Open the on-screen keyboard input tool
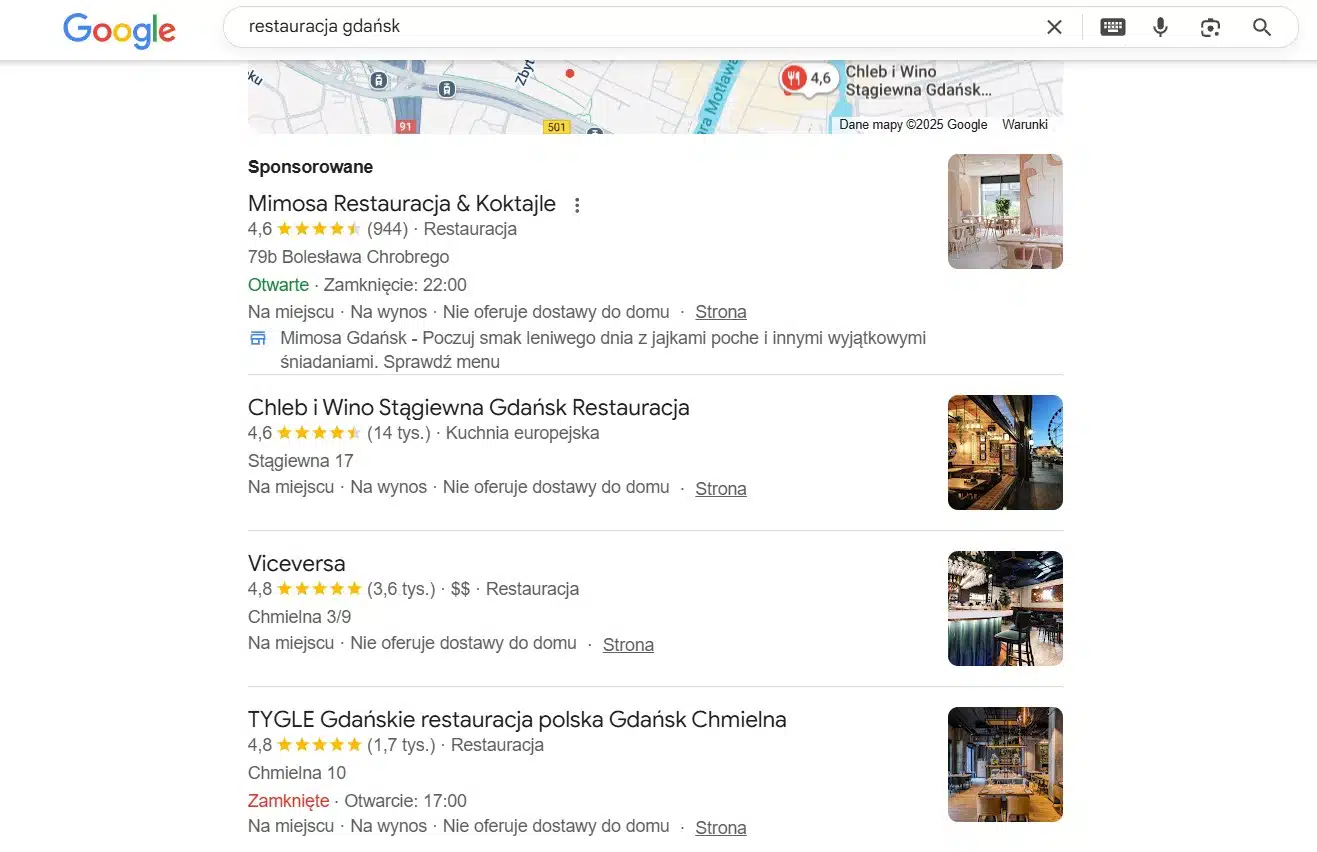The width and height of the screenshot is (1317, 852). pos(1112,28)
